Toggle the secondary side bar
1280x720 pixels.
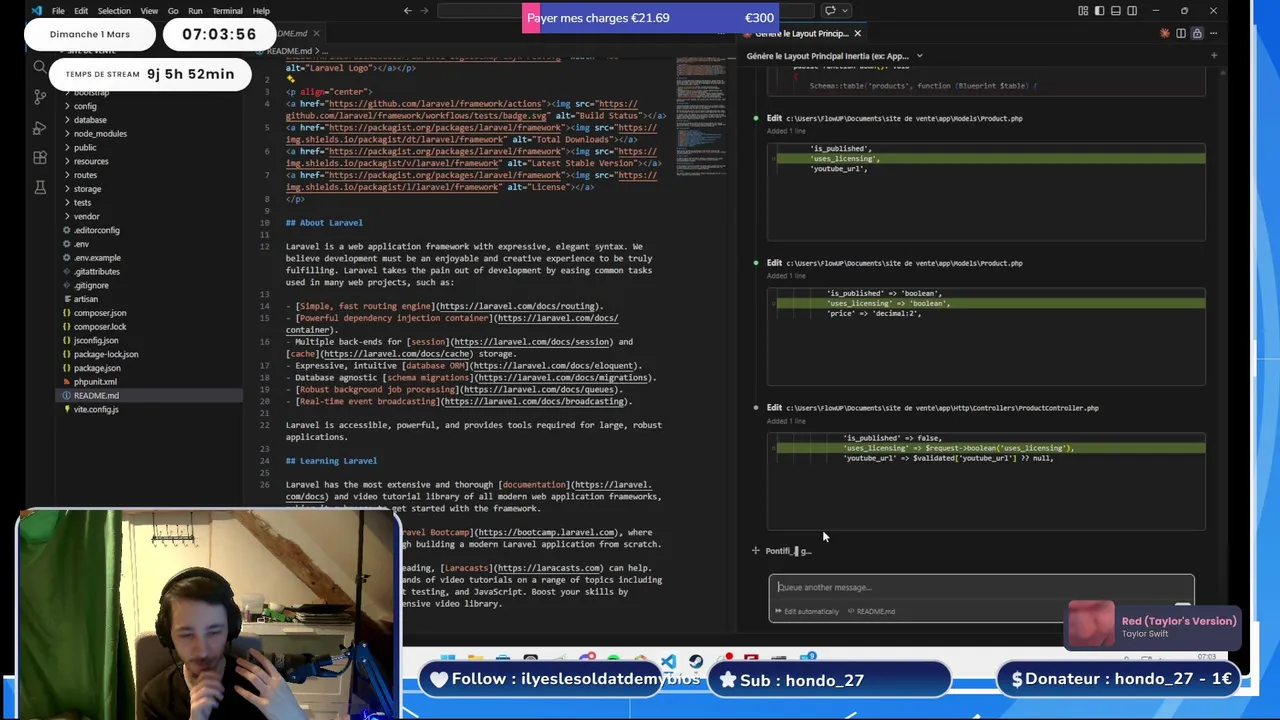pyautogui.click(x=1131, y=11)
